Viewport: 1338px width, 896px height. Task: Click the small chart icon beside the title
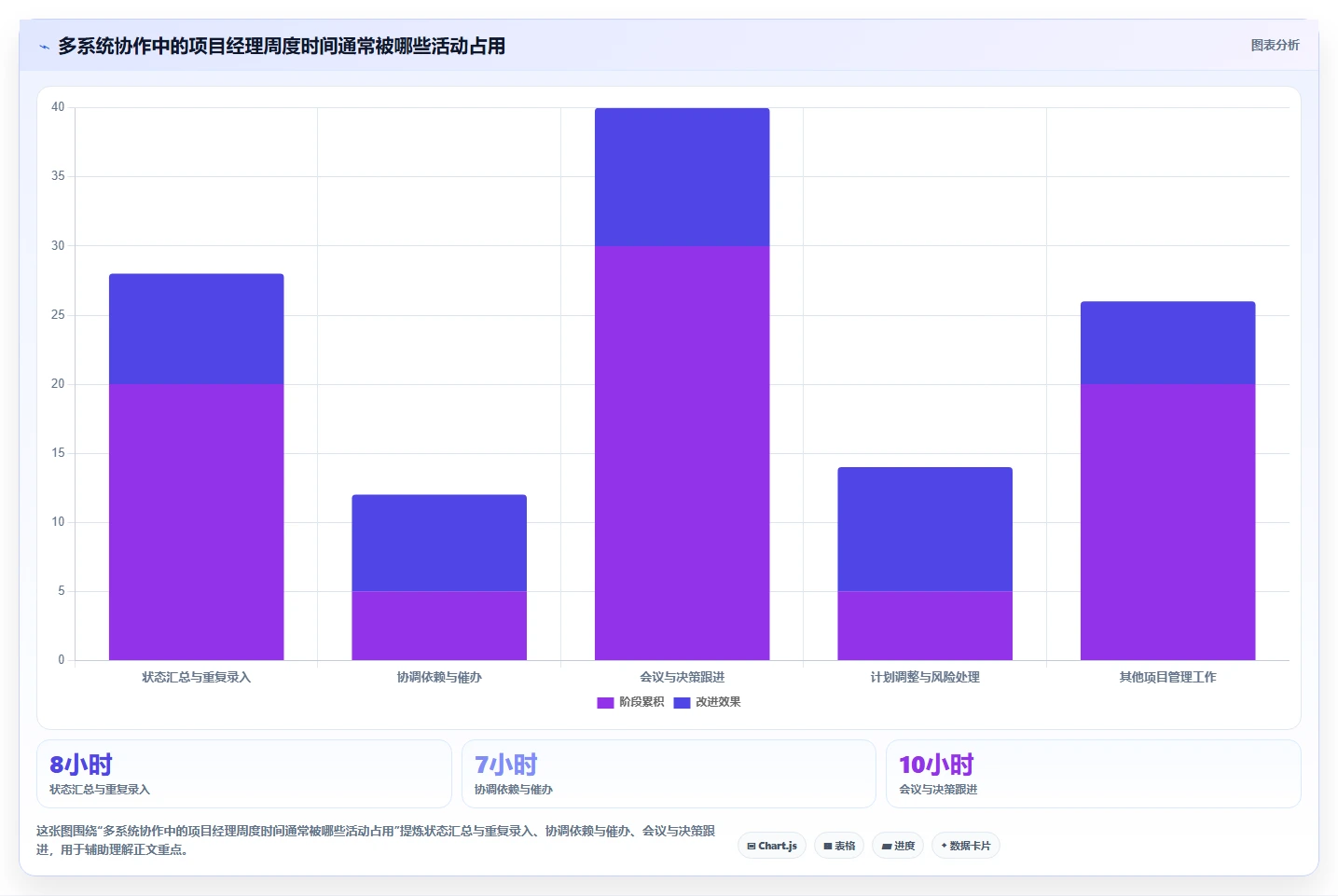[44, 47]
